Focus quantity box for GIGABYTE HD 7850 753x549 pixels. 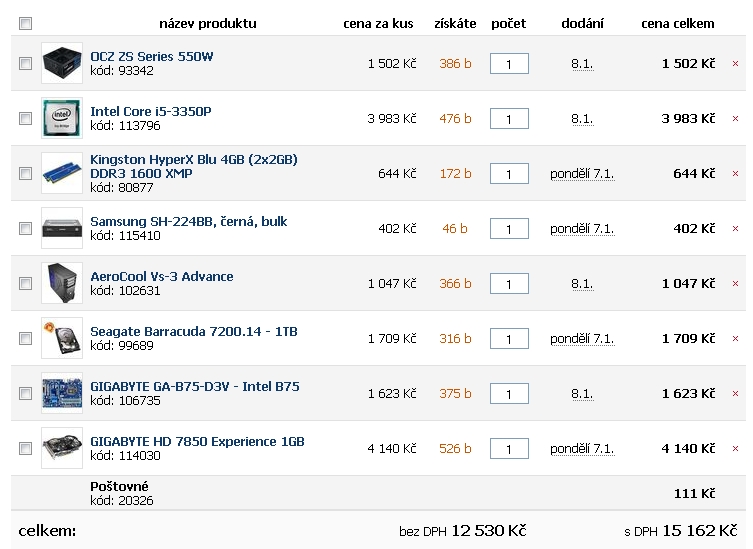pos(509,449)
